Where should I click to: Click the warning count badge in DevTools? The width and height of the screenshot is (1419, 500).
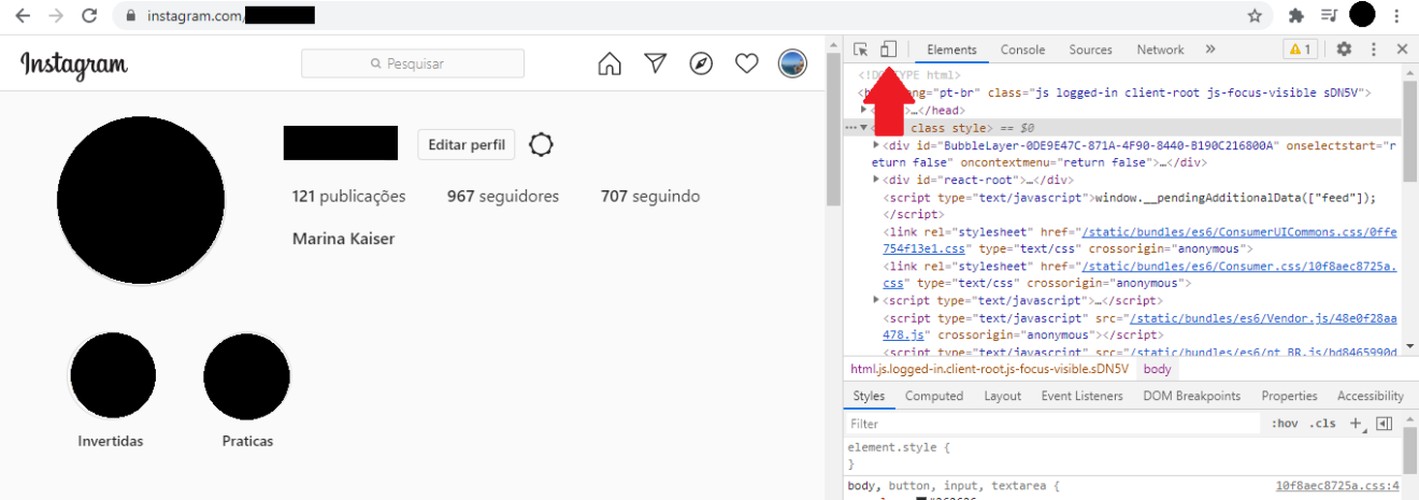click(x=1300, y=49)
